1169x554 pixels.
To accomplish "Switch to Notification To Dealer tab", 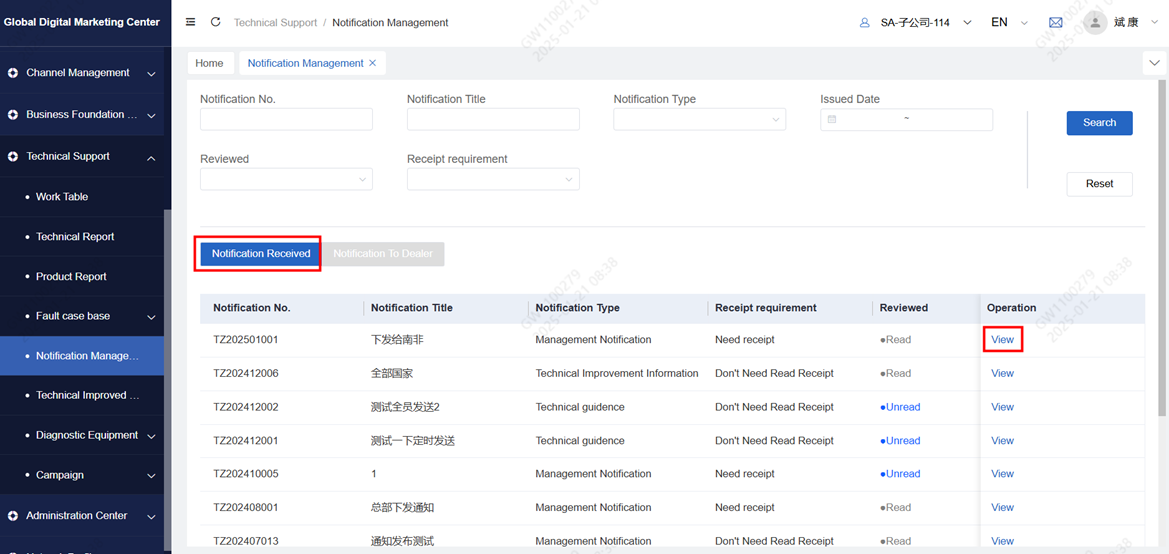I will (x=383, y=254).
